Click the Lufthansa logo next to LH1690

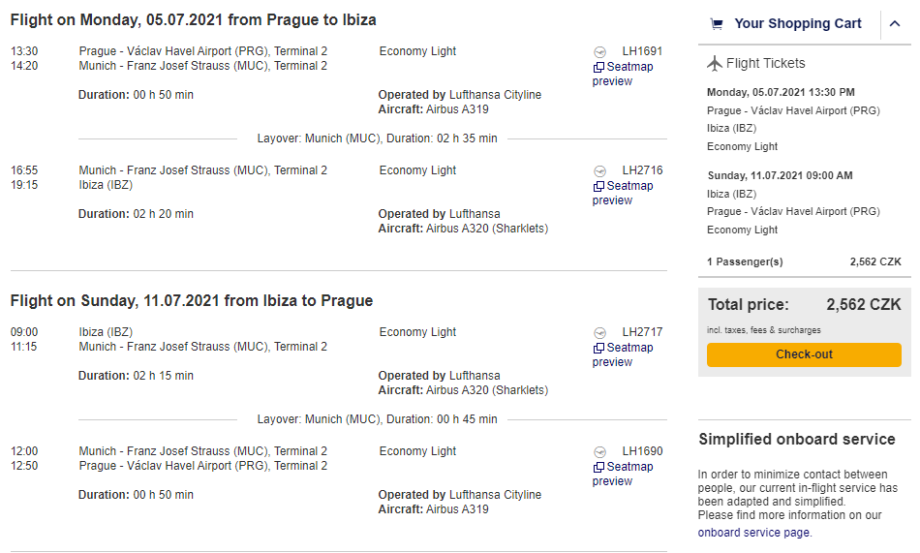click(600, 452)
